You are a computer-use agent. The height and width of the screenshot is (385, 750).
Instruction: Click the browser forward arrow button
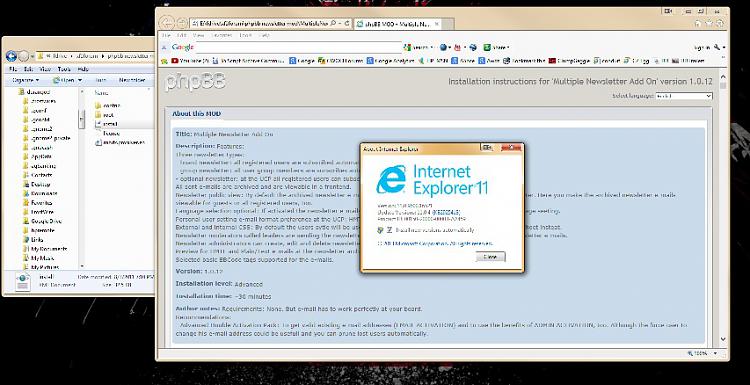[x=182, y=23]
